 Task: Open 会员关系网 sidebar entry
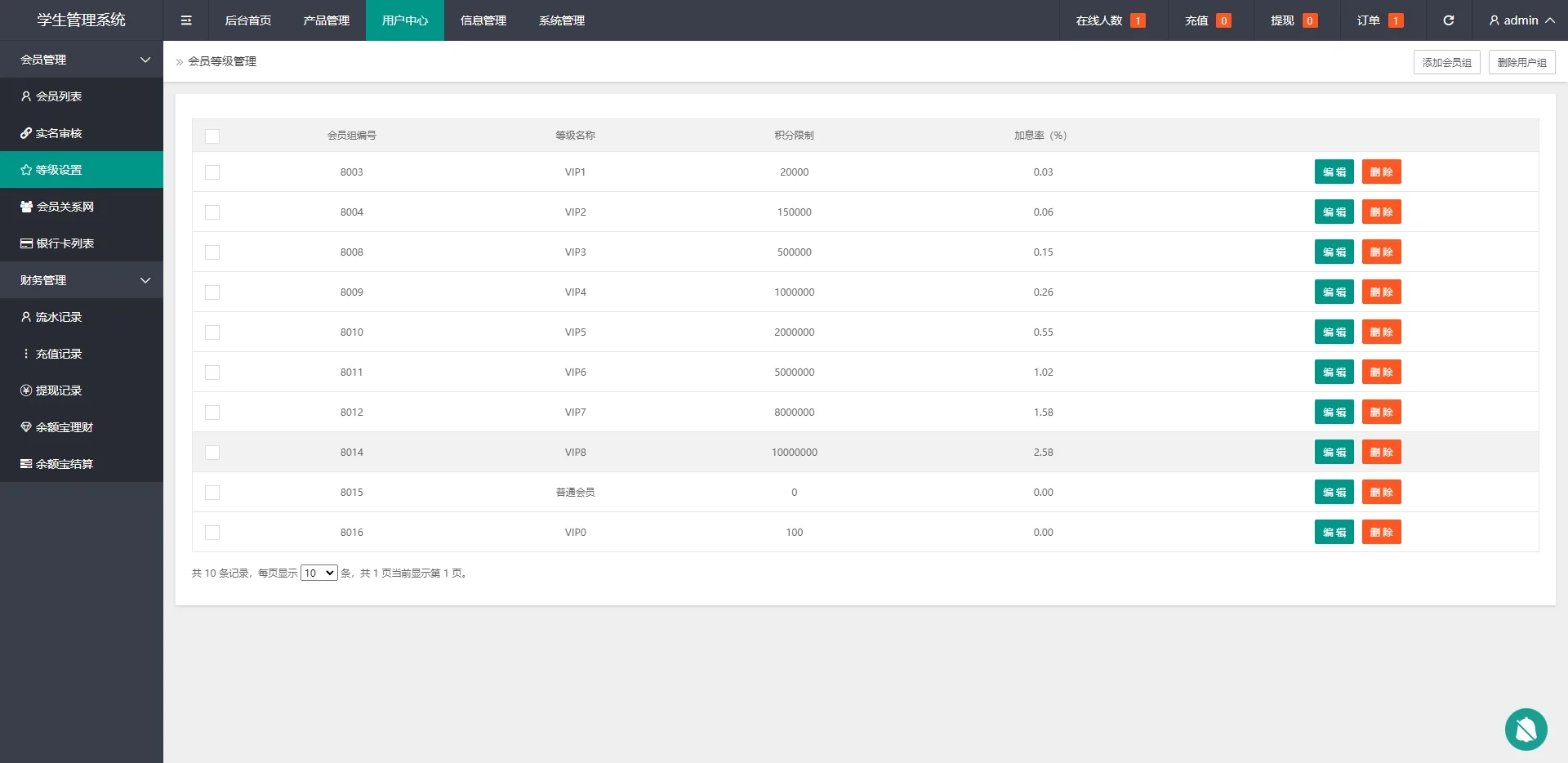(65, 207)
